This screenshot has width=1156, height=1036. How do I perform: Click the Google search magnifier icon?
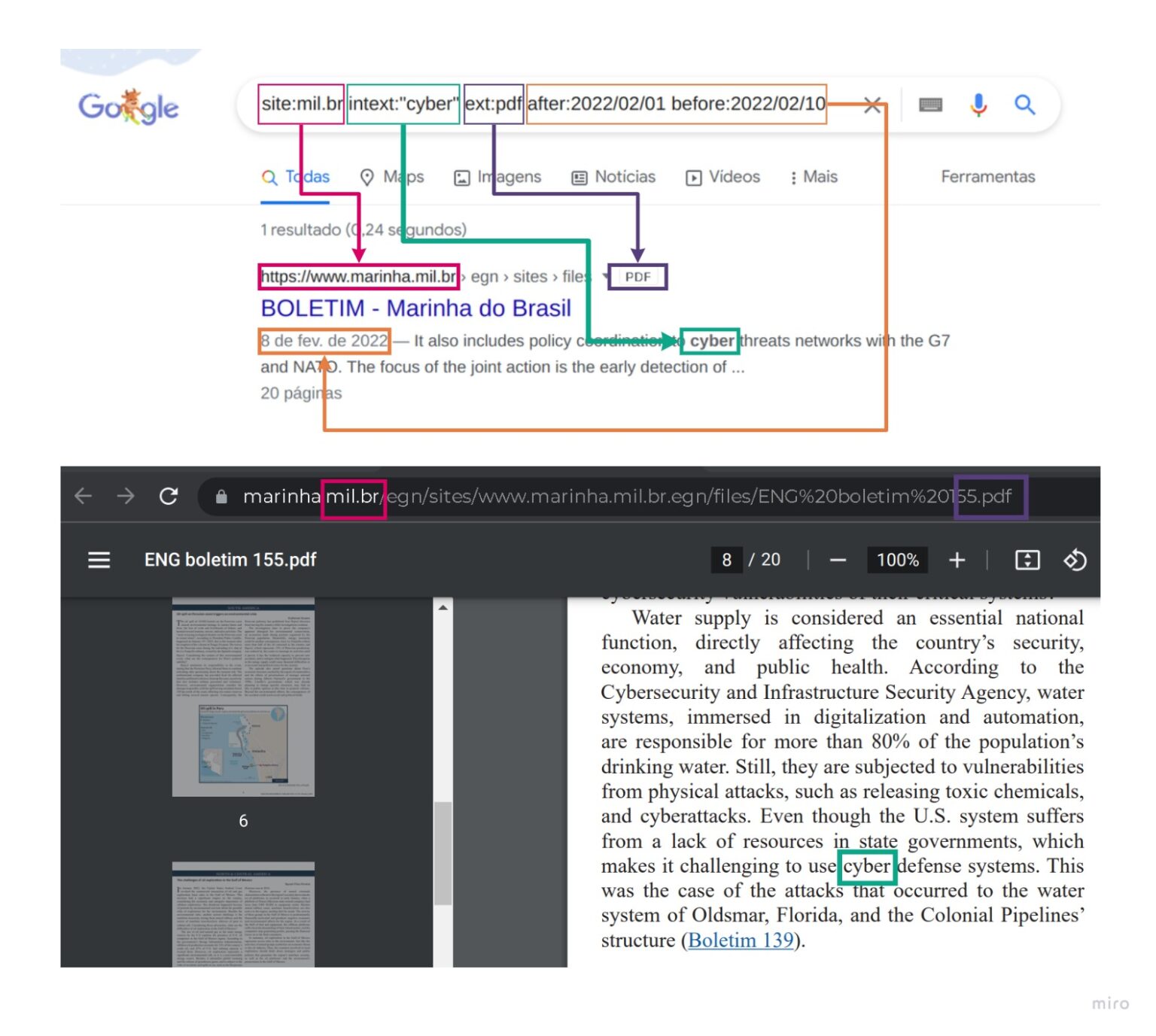(x=1025, y=105)
